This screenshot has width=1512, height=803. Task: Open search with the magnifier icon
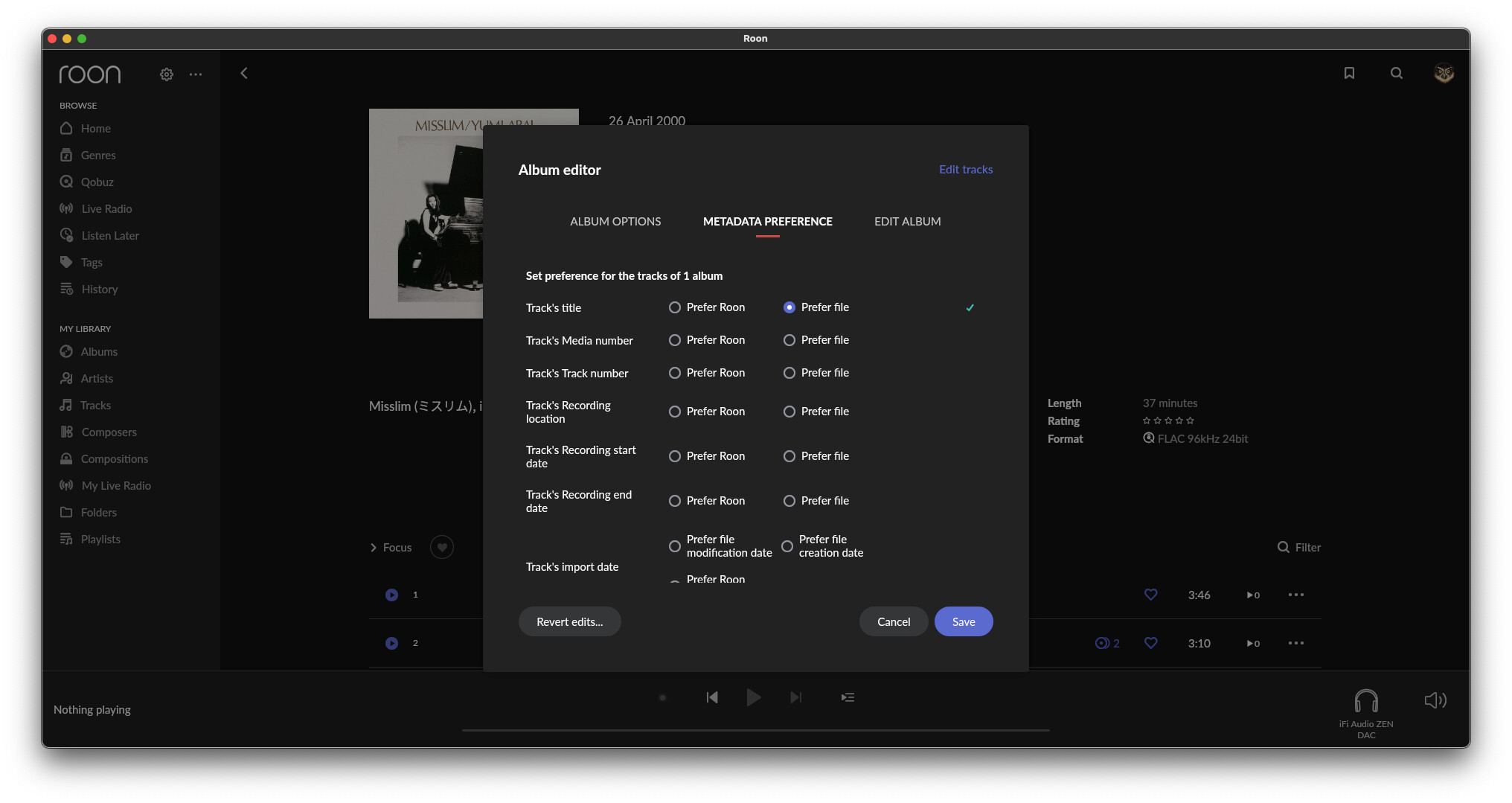(x=1397, y=73)
